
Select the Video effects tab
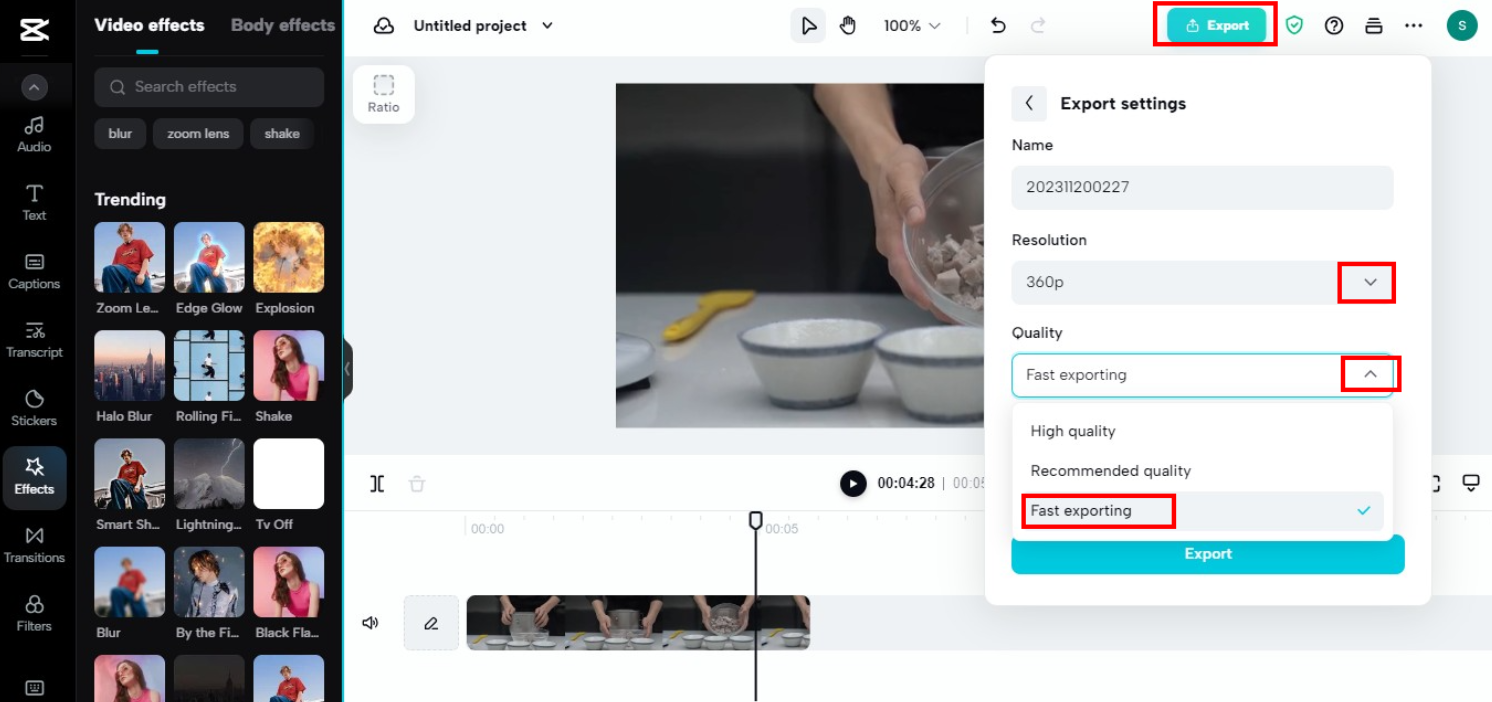pyautogui.click(x=149, y=25)
